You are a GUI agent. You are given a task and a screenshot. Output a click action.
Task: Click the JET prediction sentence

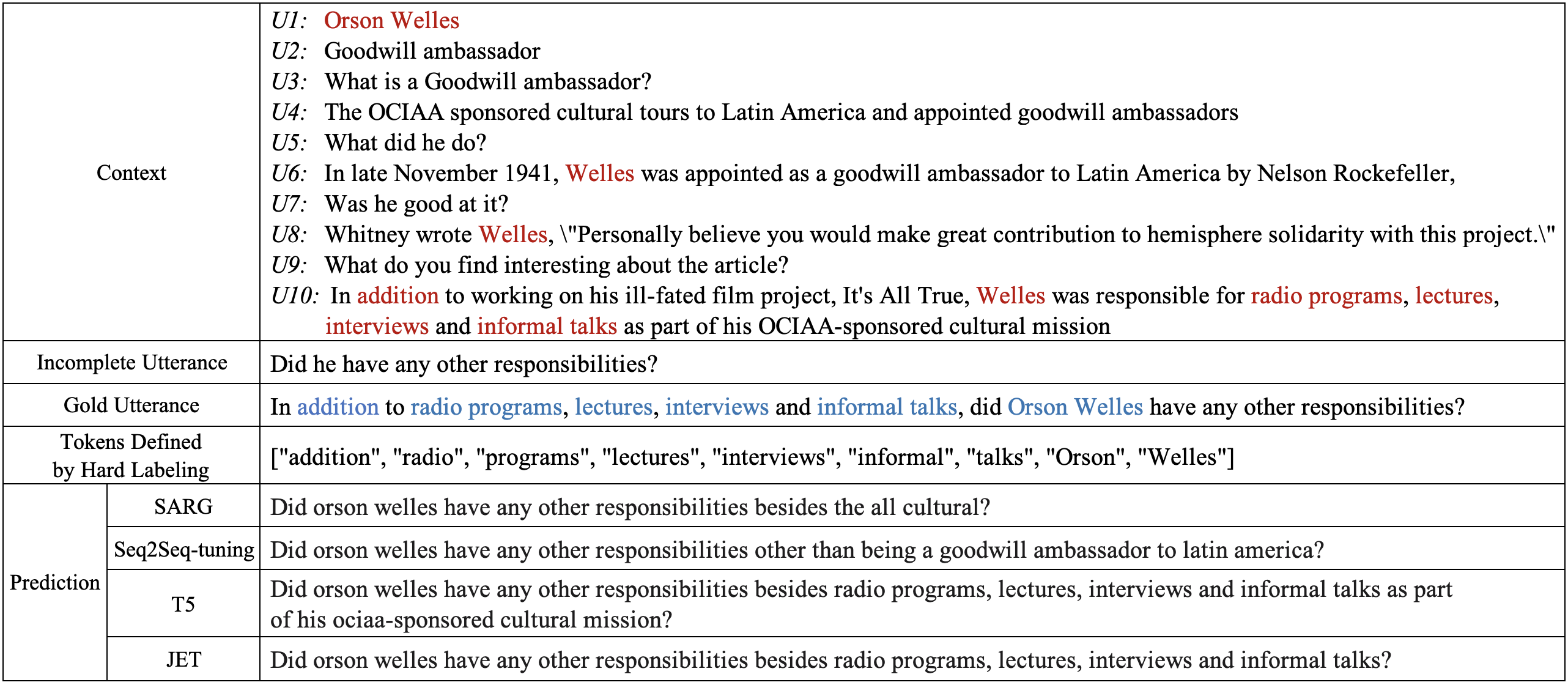830,660
